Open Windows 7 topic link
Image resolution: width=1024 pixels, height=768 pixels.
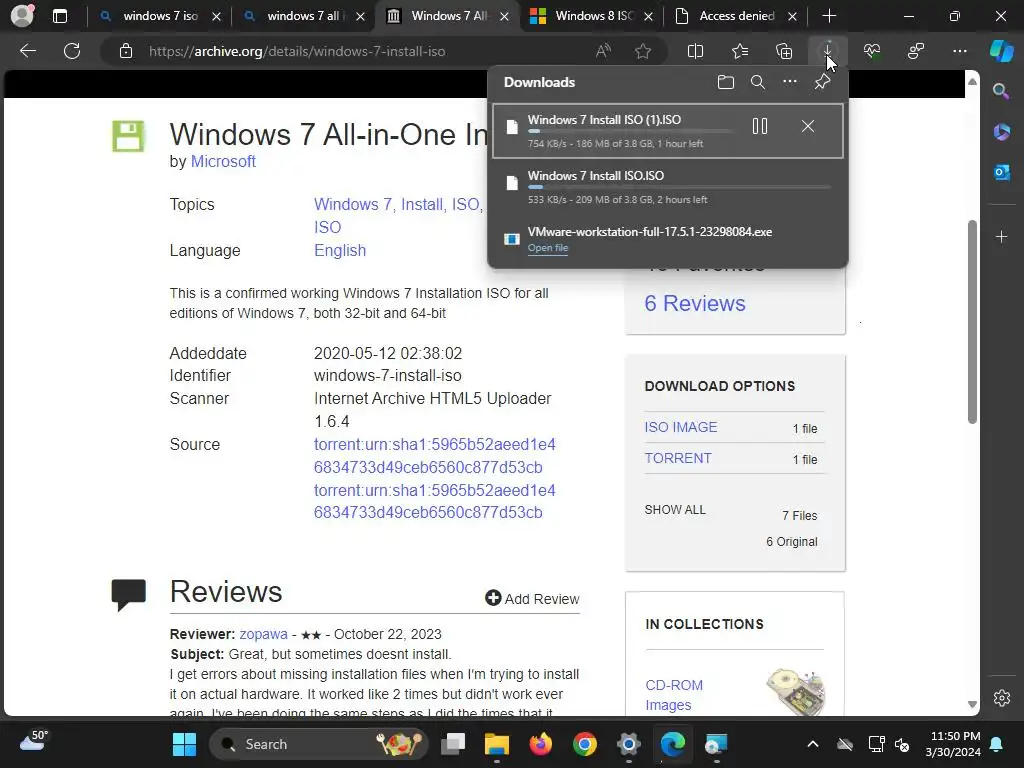point(353,204)
